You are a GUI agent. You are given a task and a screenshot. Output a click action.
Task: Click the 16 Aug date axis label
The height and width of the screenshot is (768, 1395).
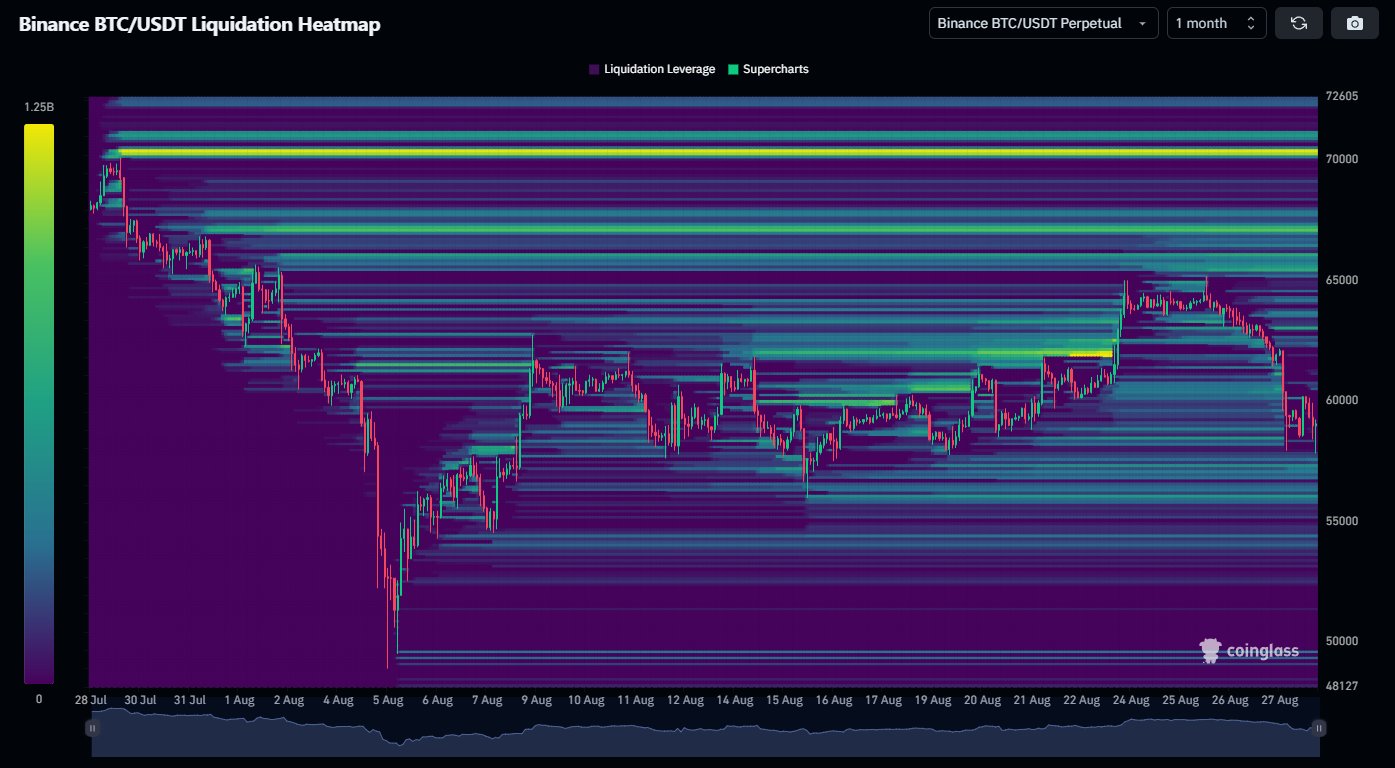pyautogui.click(x=833, y=700)
